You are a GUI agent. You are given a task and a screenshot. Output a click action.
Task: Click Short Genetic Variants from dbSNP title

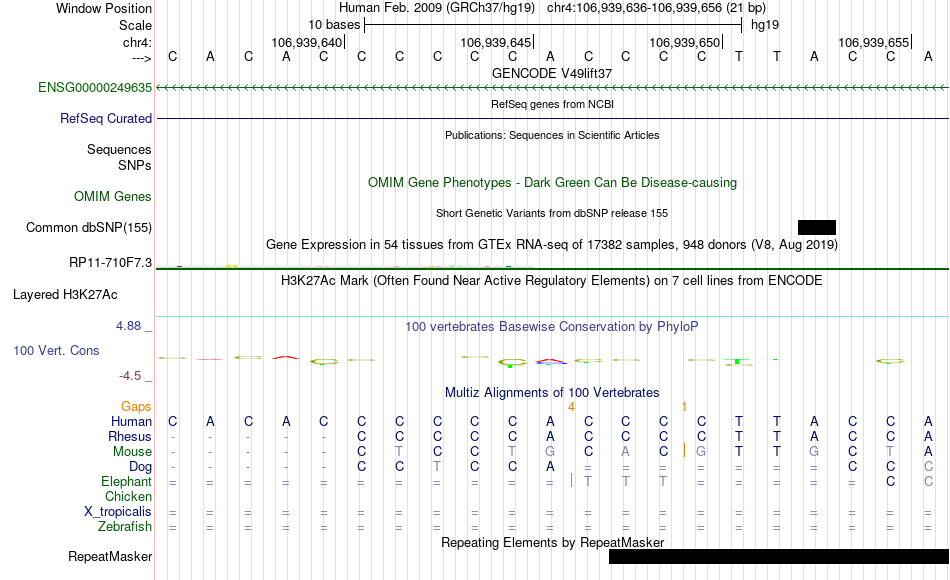(552, 213)
